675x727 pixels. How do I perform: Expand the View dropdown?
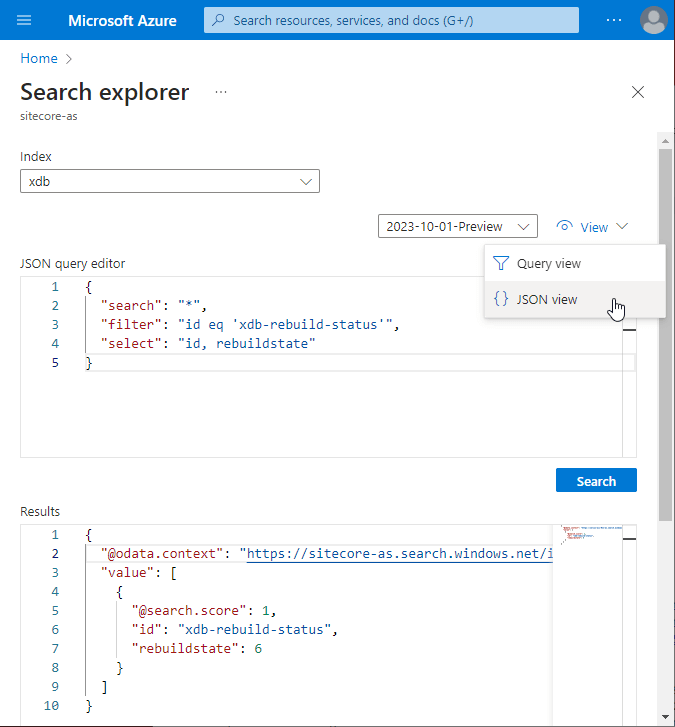[592, 227]
